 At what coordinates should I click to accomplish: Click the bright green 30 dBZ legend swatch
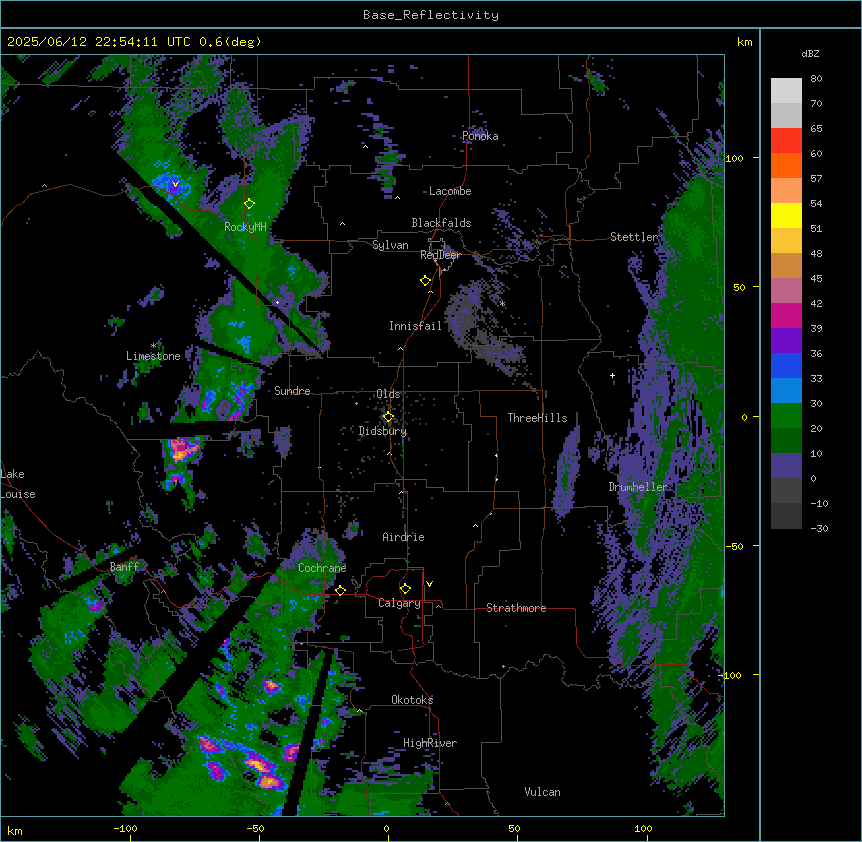click(786, 415)
